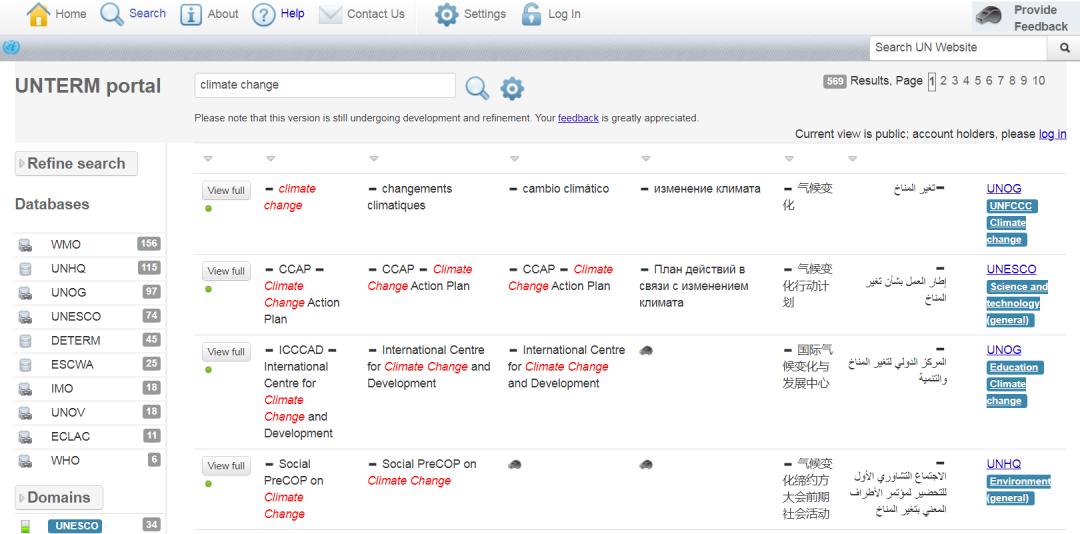This screenshot has width=1080, height=534.
Task: Click the database icon next to UNOV
Action: click(25, 413)
